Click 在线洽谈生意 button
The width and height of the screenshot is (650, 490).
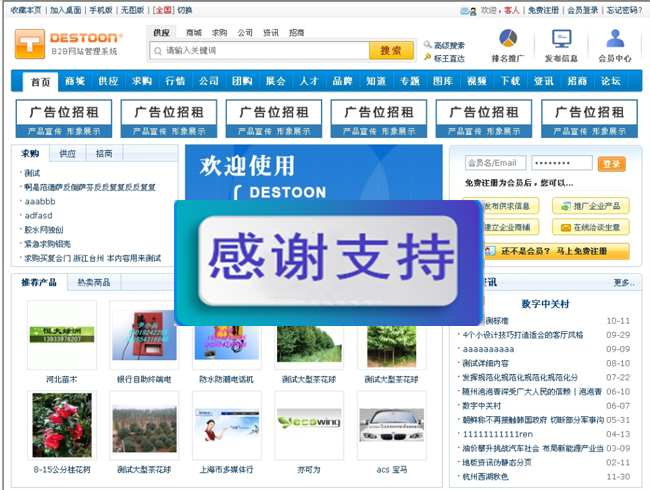591,227
